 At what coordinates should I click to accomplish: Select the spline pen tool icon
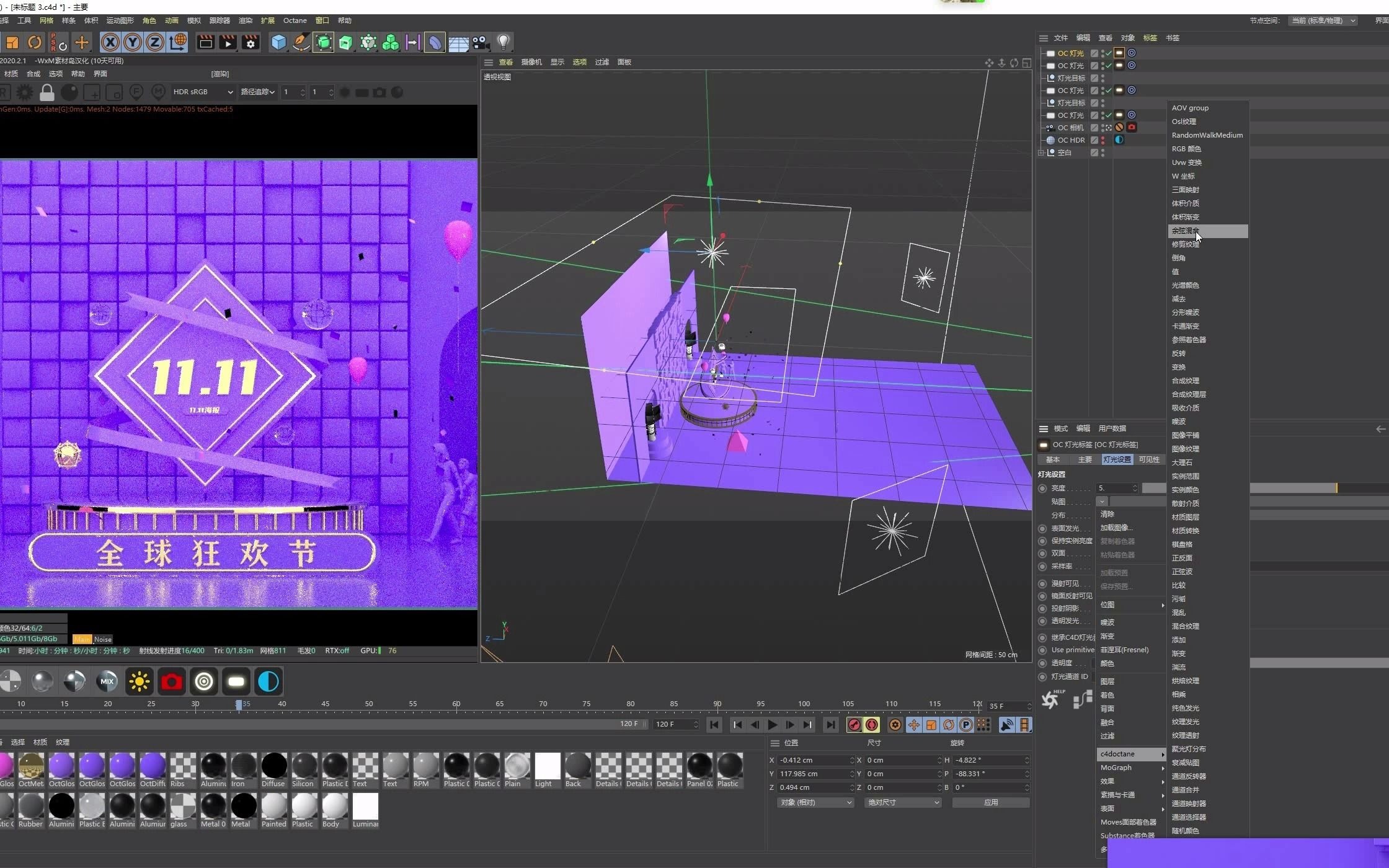tap(301, 42)
